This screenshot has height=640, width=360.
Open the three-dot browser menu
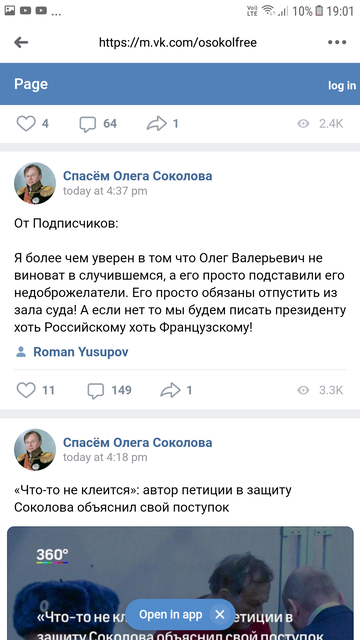[x=337, y=42]
